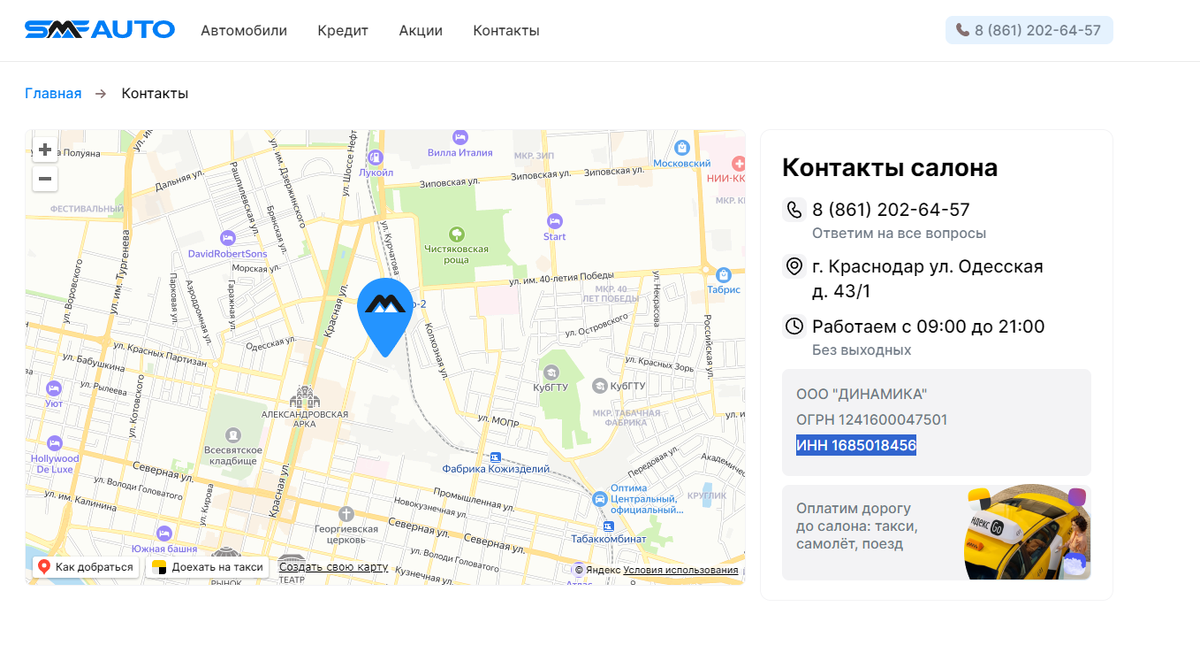1200x645 pixels.
Task: Click the highlighted ИНН 1685018456 text
Action: pos(856,445)
